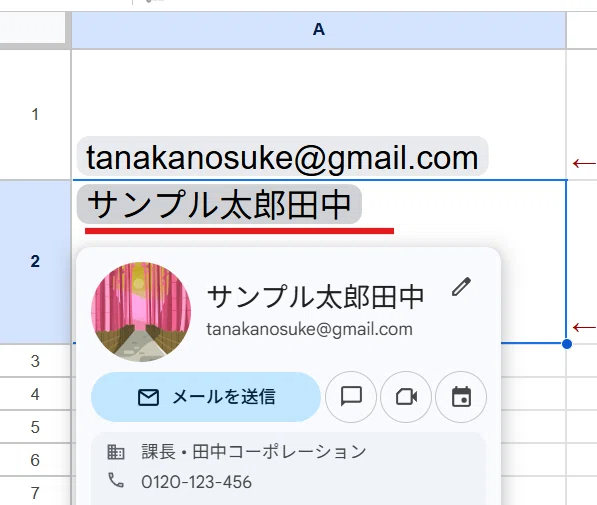Viewport: 597px width, 505px height.
Task: Start a video call via camera icon
Action: 406,397
